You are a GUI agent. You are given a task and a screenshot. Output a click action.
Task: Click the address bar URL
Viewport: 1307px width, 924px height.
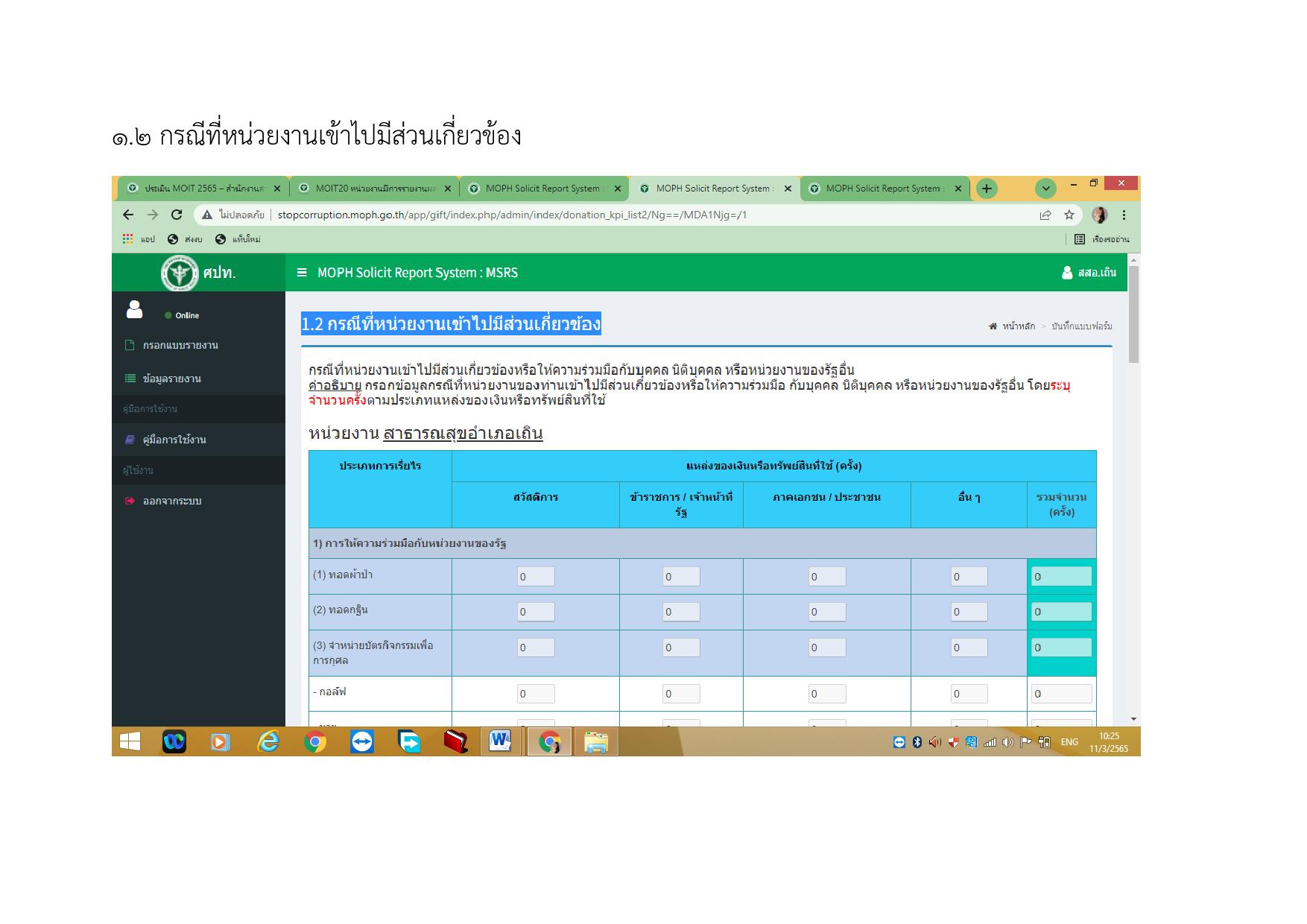click(x=512, y=215)
